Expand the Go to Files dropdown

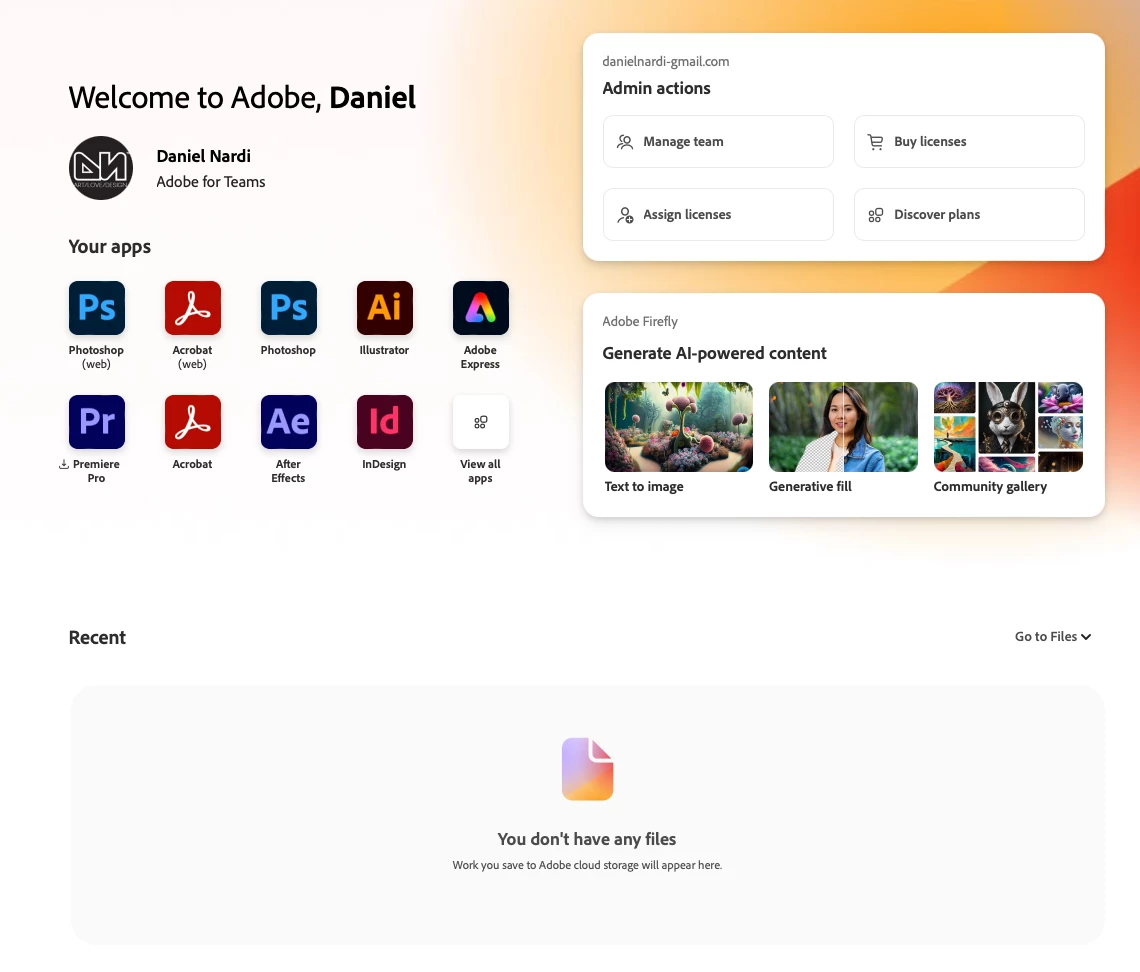click(x=1053, y=637)
